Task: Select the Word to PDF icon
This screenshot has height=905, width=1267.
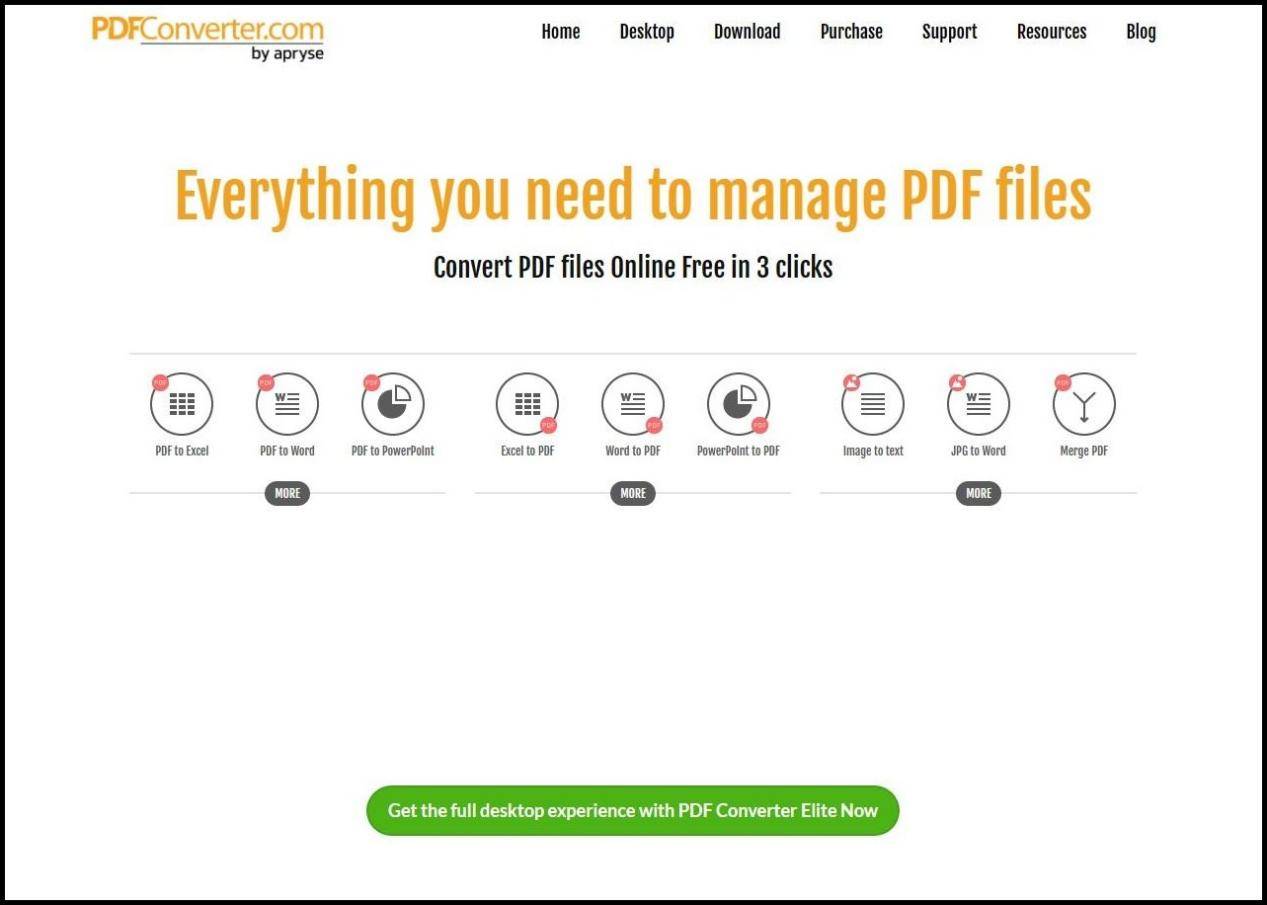Action: [x=633, y=404]
